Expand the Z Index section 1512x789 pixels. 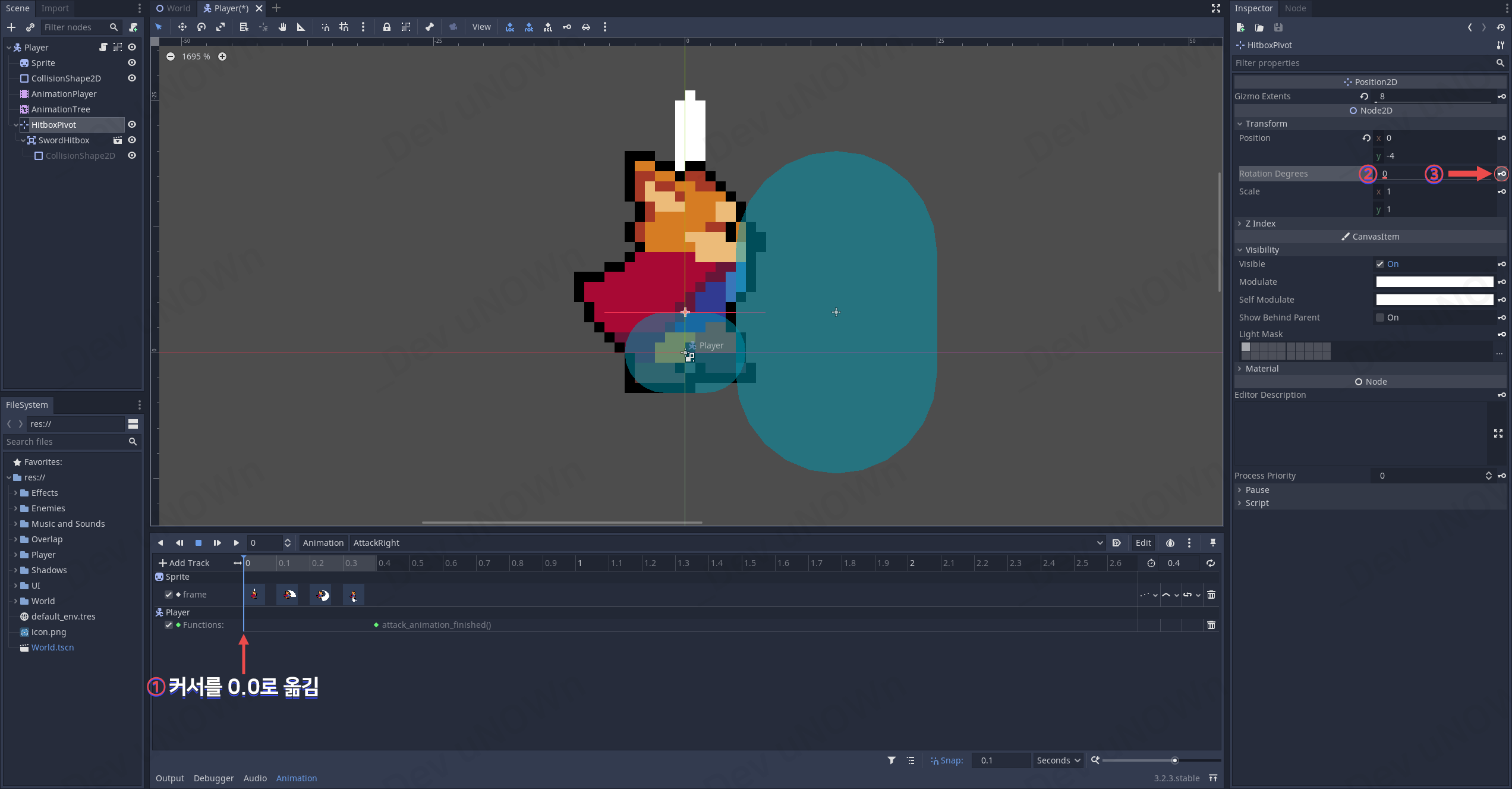pyautogui.click(x=1260, y=224)
